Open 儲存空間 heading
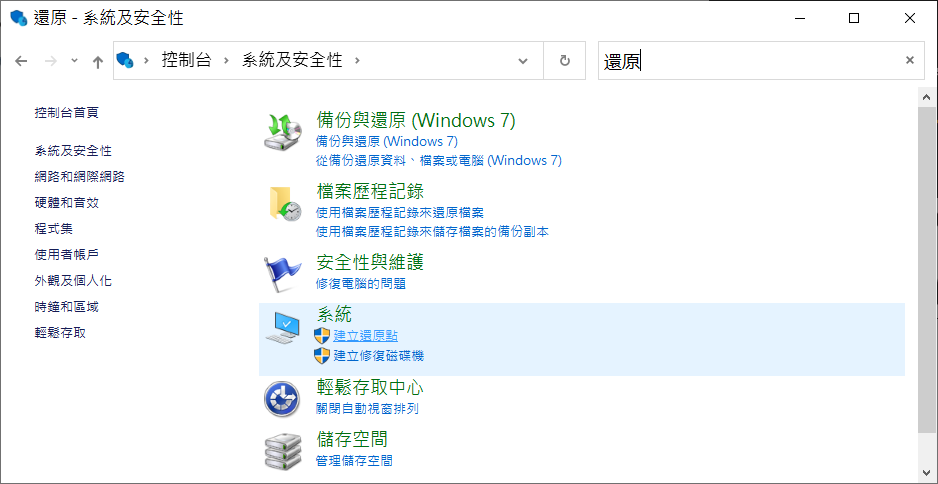The image size is (938, 484). (352, 440)
